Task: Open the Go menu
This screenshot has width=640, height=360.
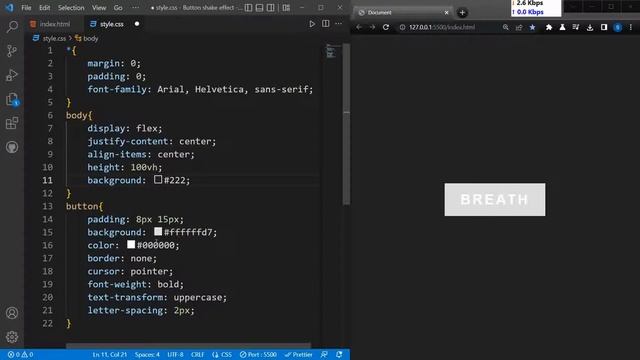Action: 118,8
